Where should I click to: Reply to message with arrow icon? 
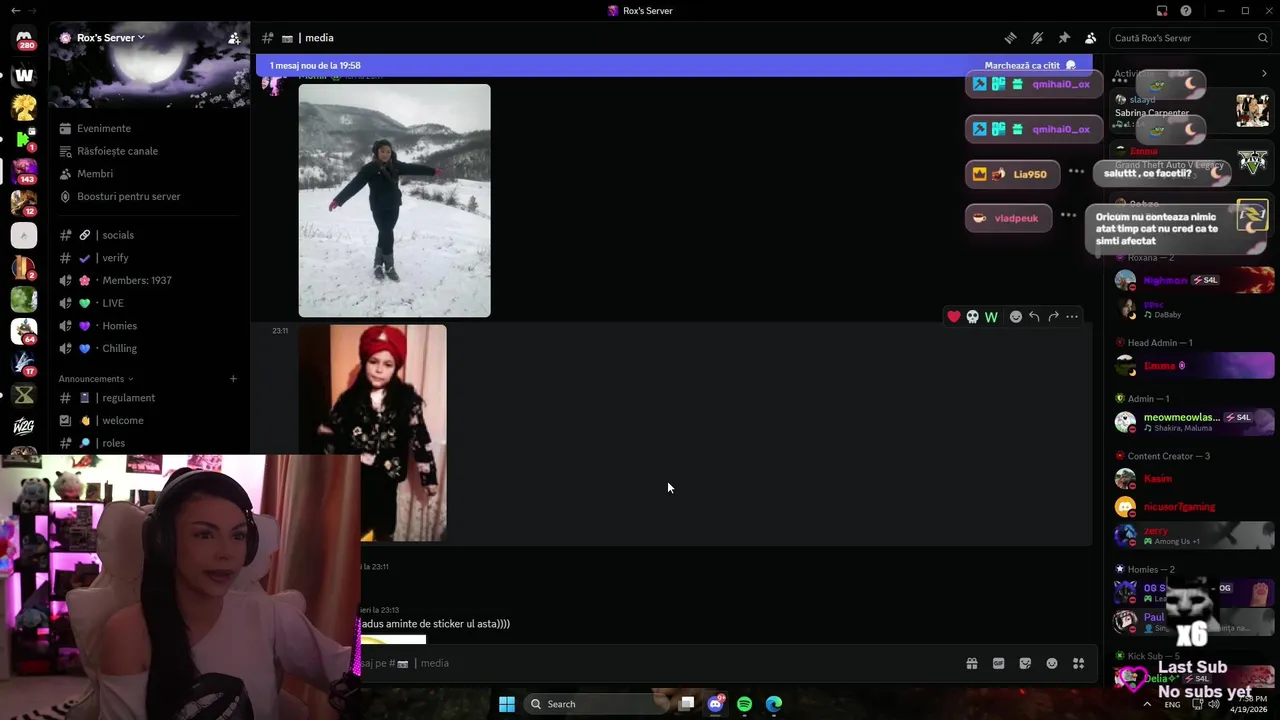1034,317
